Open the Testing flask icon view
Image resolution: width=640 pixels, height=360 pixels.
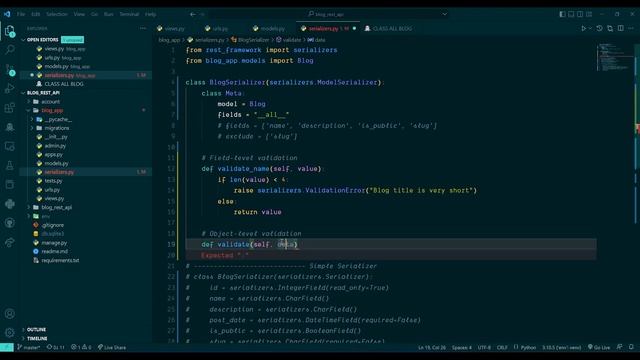tap(10, 165)
